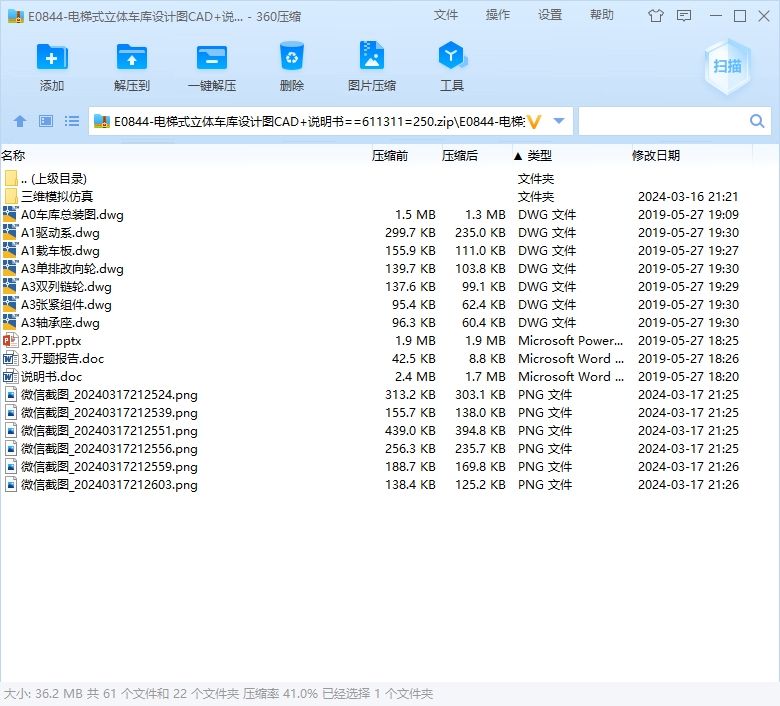Click the search magnifier icon
The height and width of the screenshot is (706, 780).
point(757,121)
